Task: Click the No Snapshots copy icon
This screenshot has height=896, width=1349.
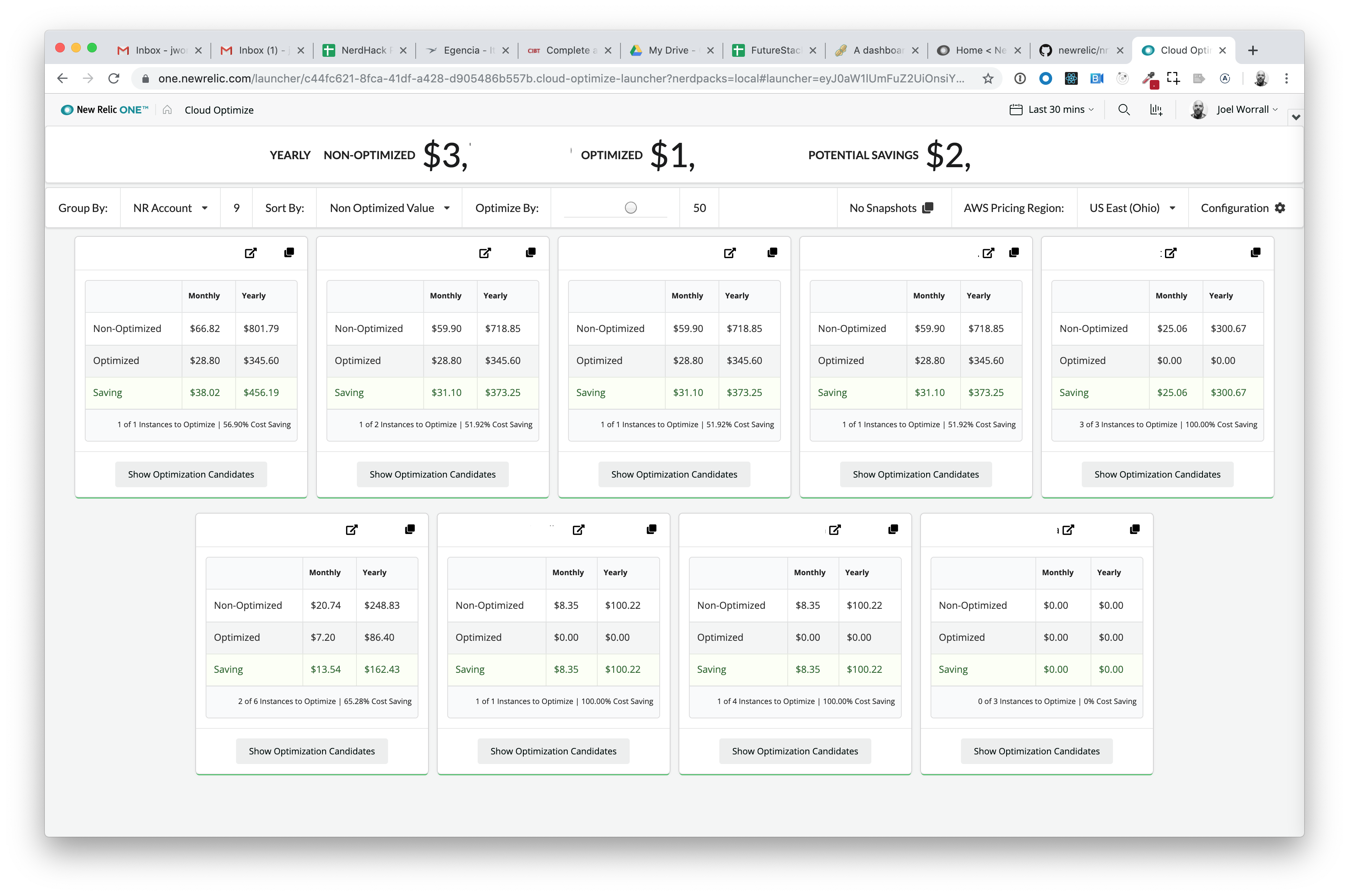Action: (928, 208)
